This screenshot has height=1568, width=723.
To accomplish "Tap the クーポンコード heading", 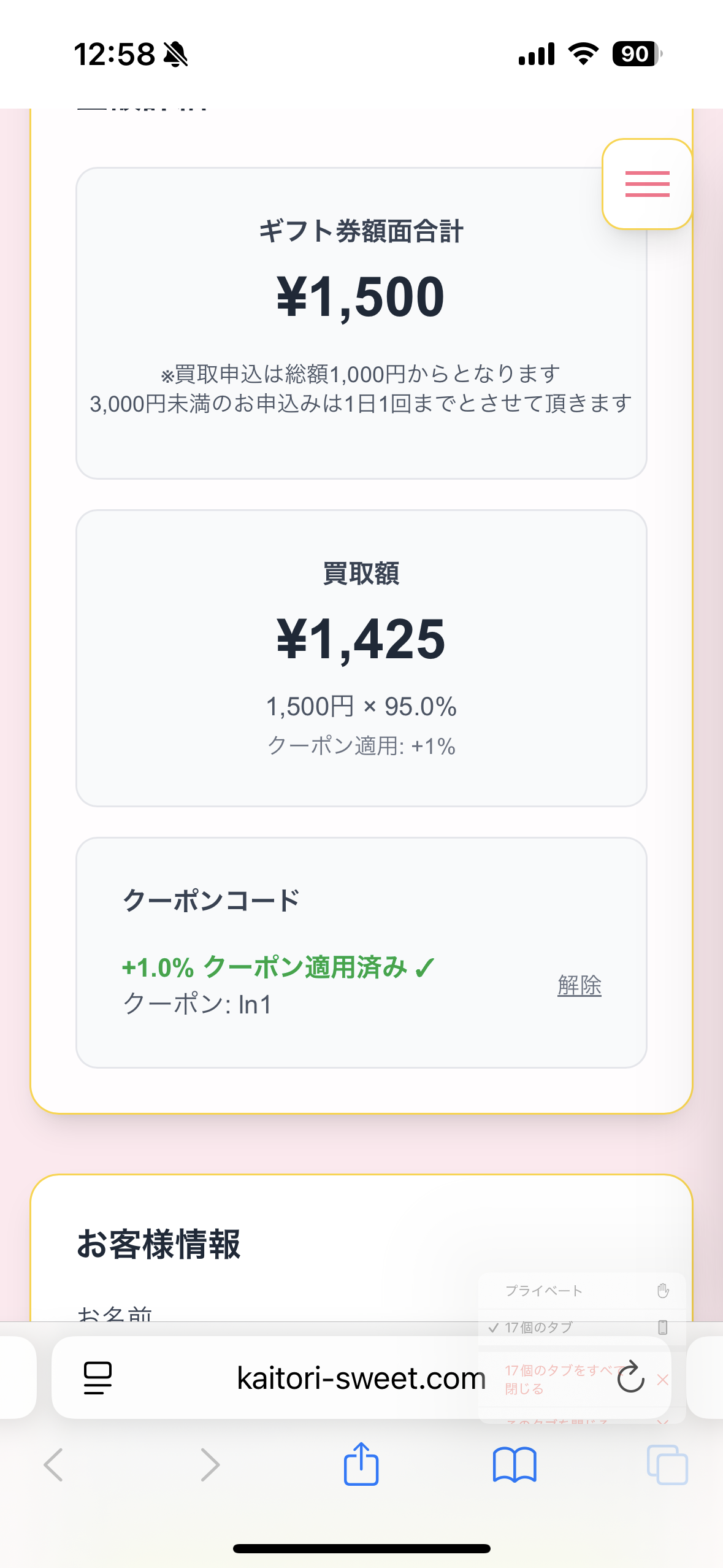I will point(211,901).
